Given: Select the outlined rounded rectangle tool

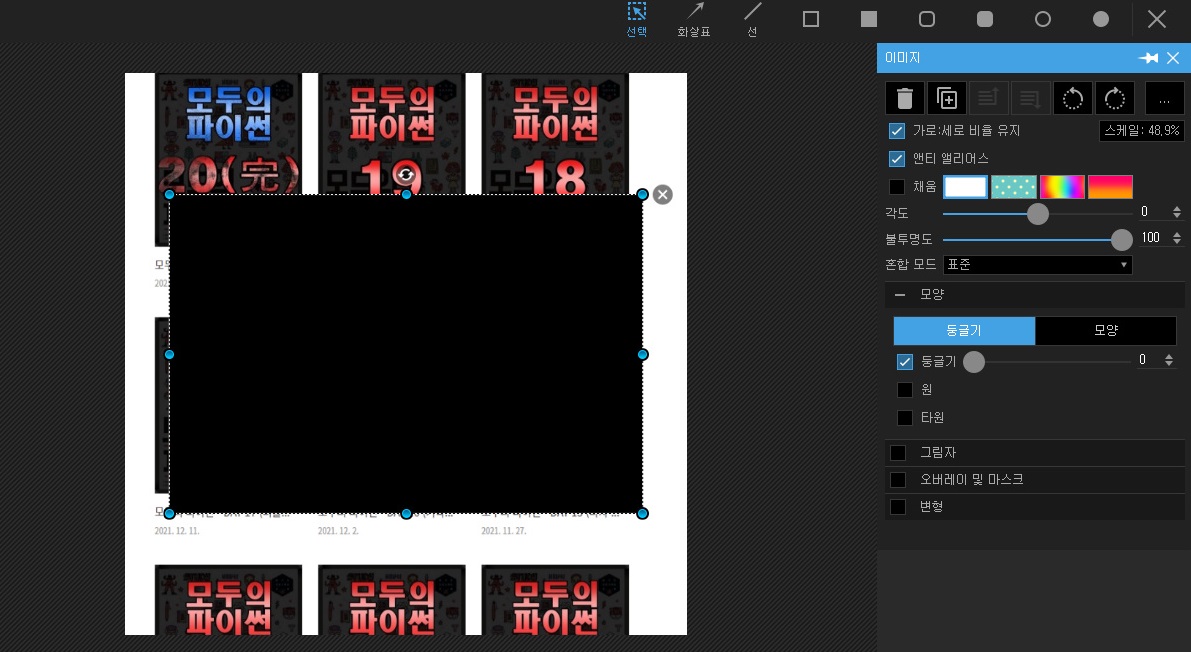Looking at the screenshot, I should (x=927, y=19).
